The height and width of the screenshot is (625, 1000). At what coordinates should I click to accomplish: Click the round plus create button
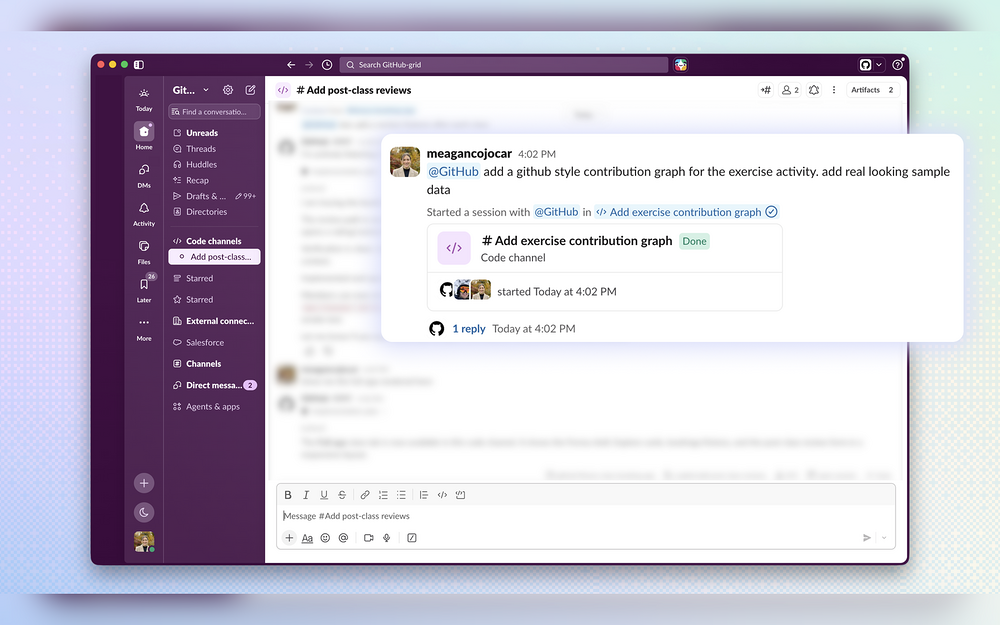[144, 483]
